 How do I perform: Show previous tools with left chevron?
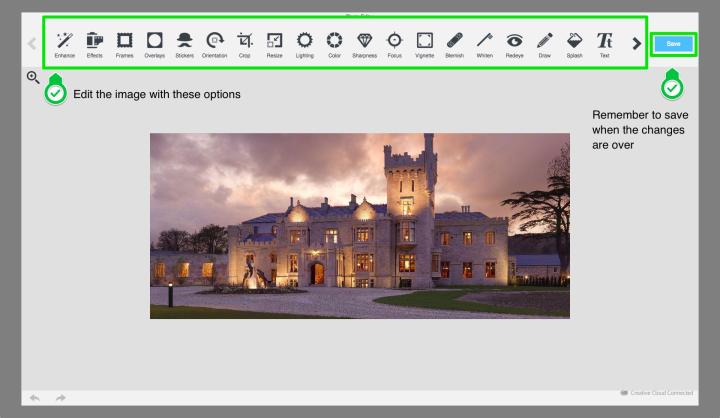tap(32, 44)
